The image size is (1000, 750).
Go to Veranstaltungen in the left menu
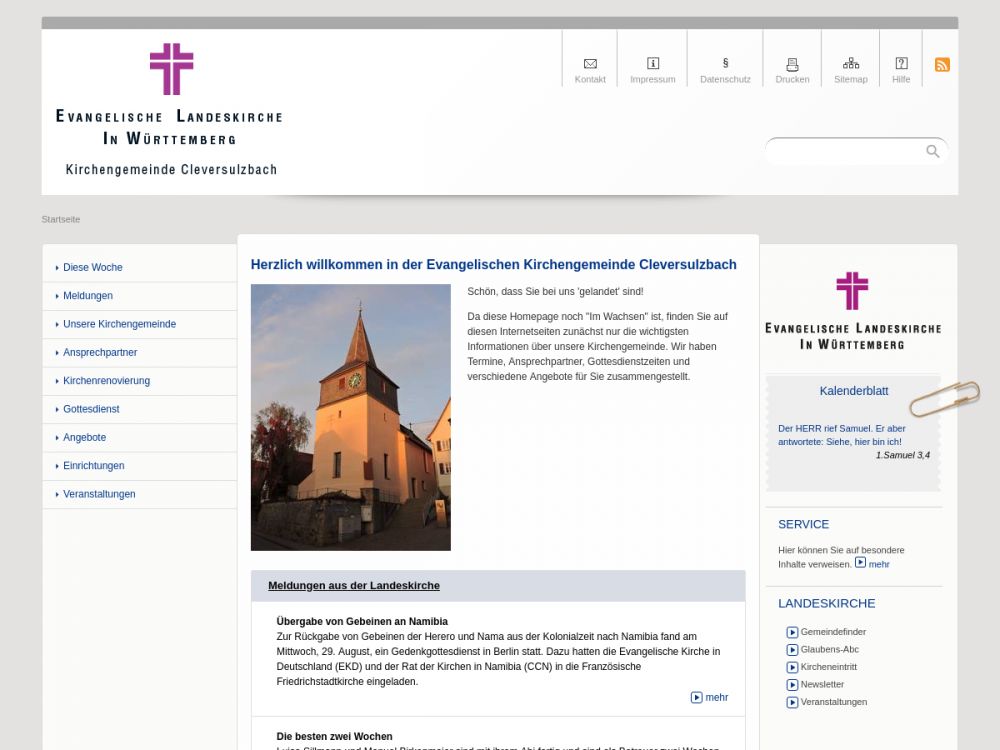click(99, 494)
